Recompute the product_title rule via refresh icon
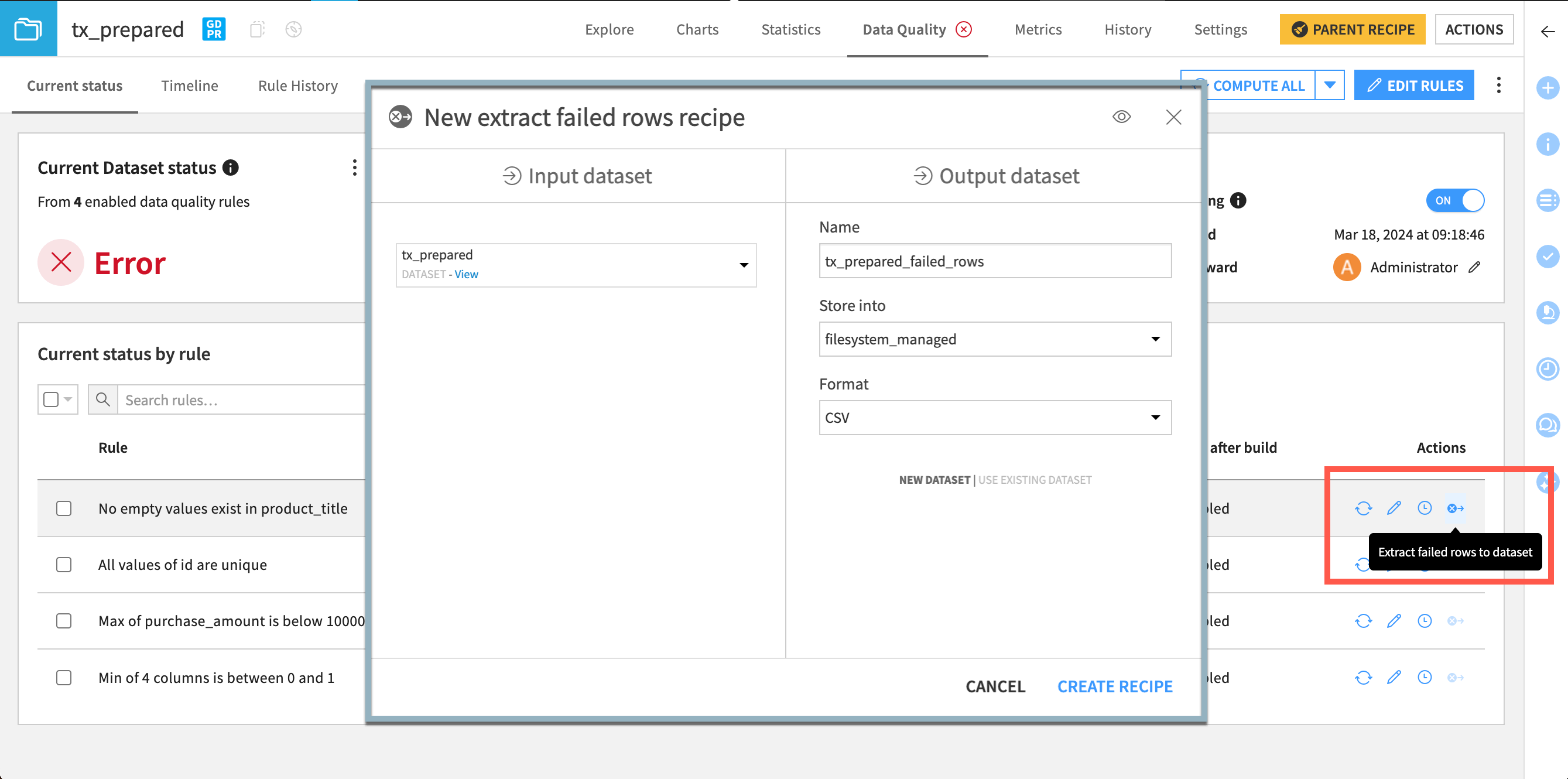The image size is (1568, 779). (1364, 507)
